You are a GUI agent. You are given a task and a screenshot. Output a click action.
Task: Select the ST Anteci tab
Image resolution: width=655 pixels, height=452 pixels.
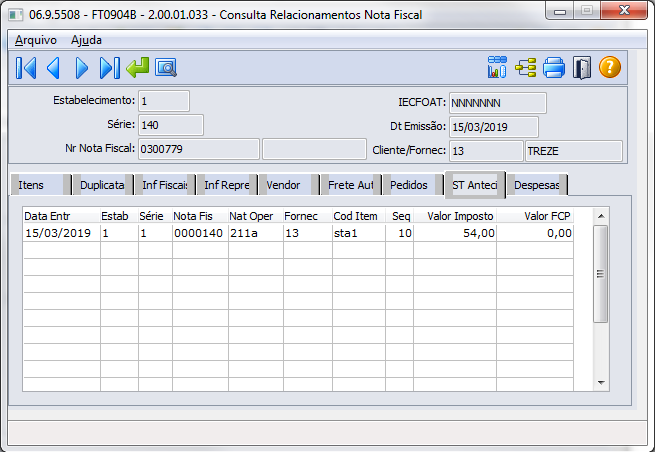tap(475, 185)
